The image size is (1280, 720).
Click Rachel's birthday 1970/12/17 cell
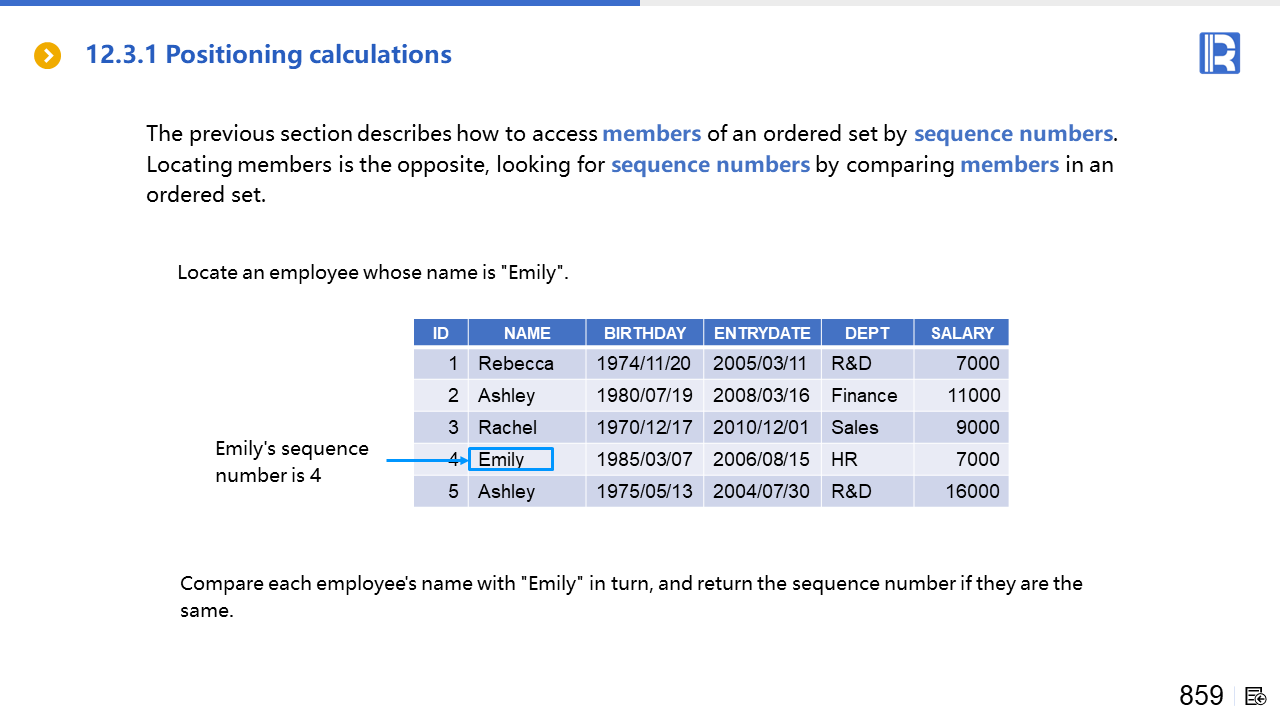644,428
